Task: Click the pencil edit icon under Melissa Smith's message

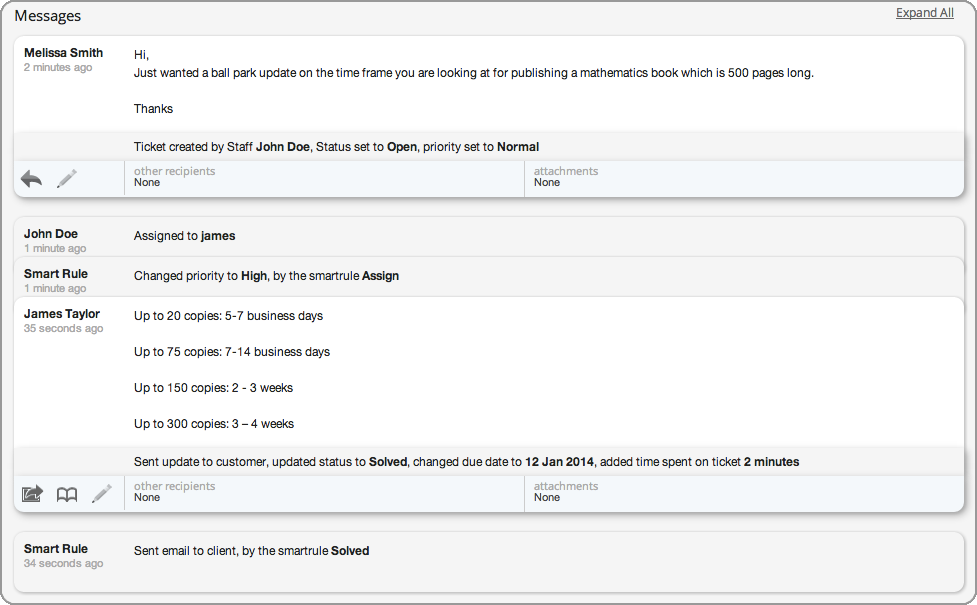Action: point(67,179)
